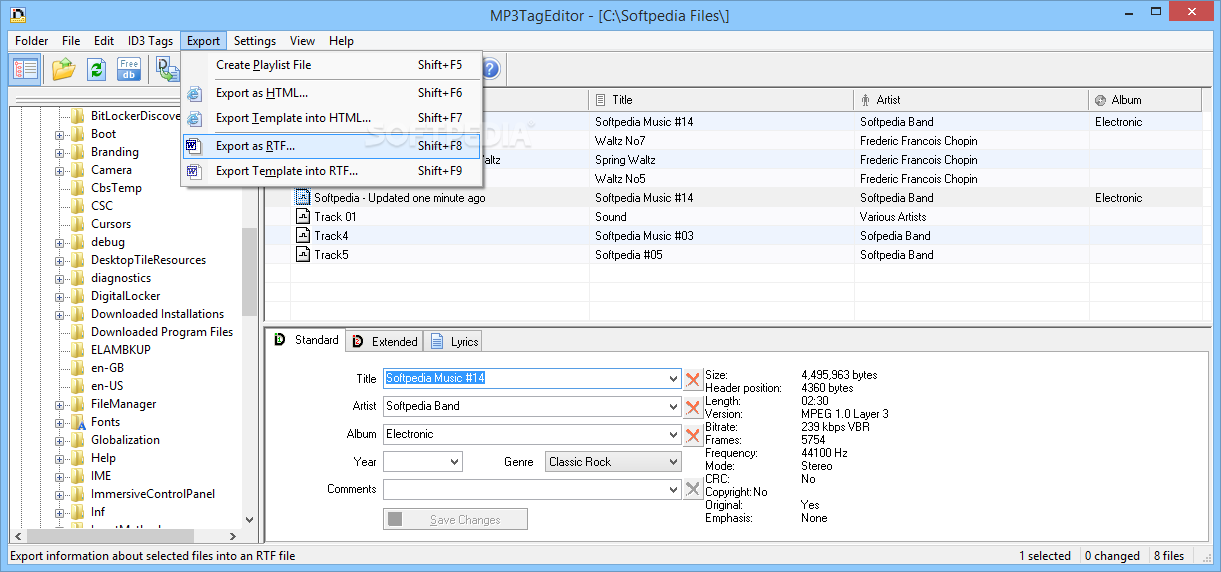Click the blue help question-mark icon
1221x572 pixels.
(490, 69)
